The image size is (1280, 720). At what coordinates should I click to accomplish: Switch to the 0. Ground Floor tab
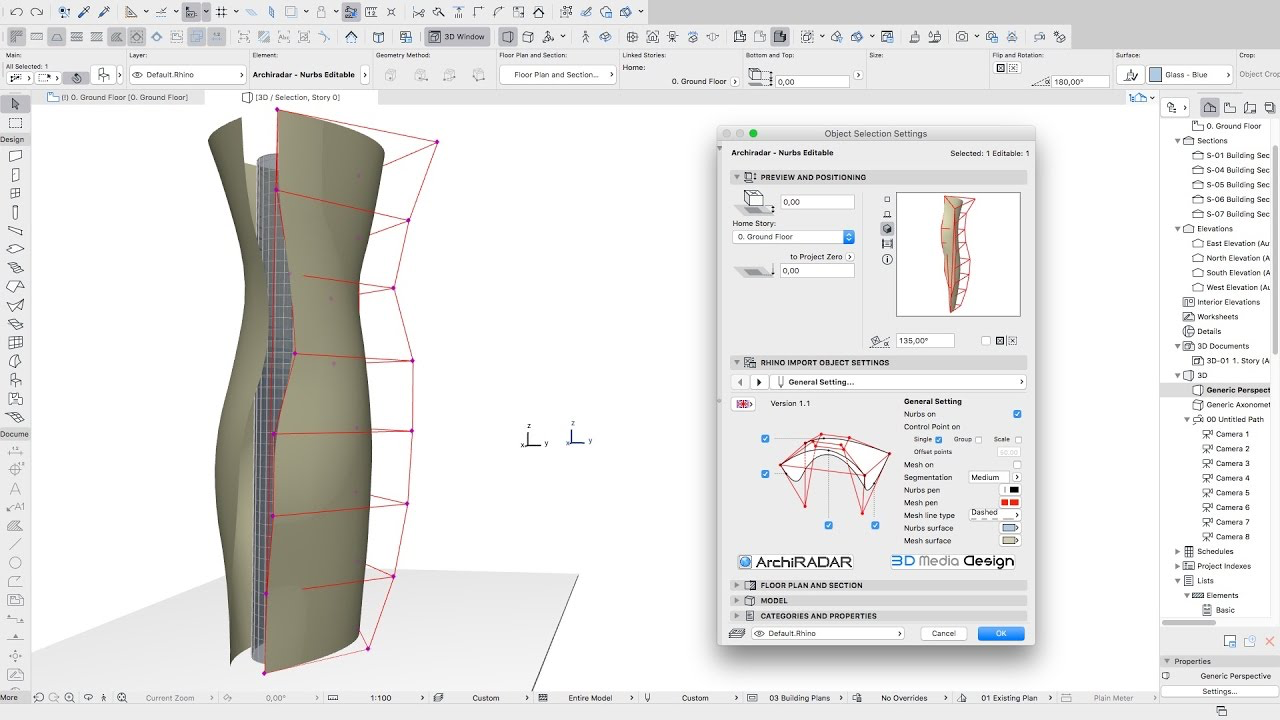coord(125,98)
